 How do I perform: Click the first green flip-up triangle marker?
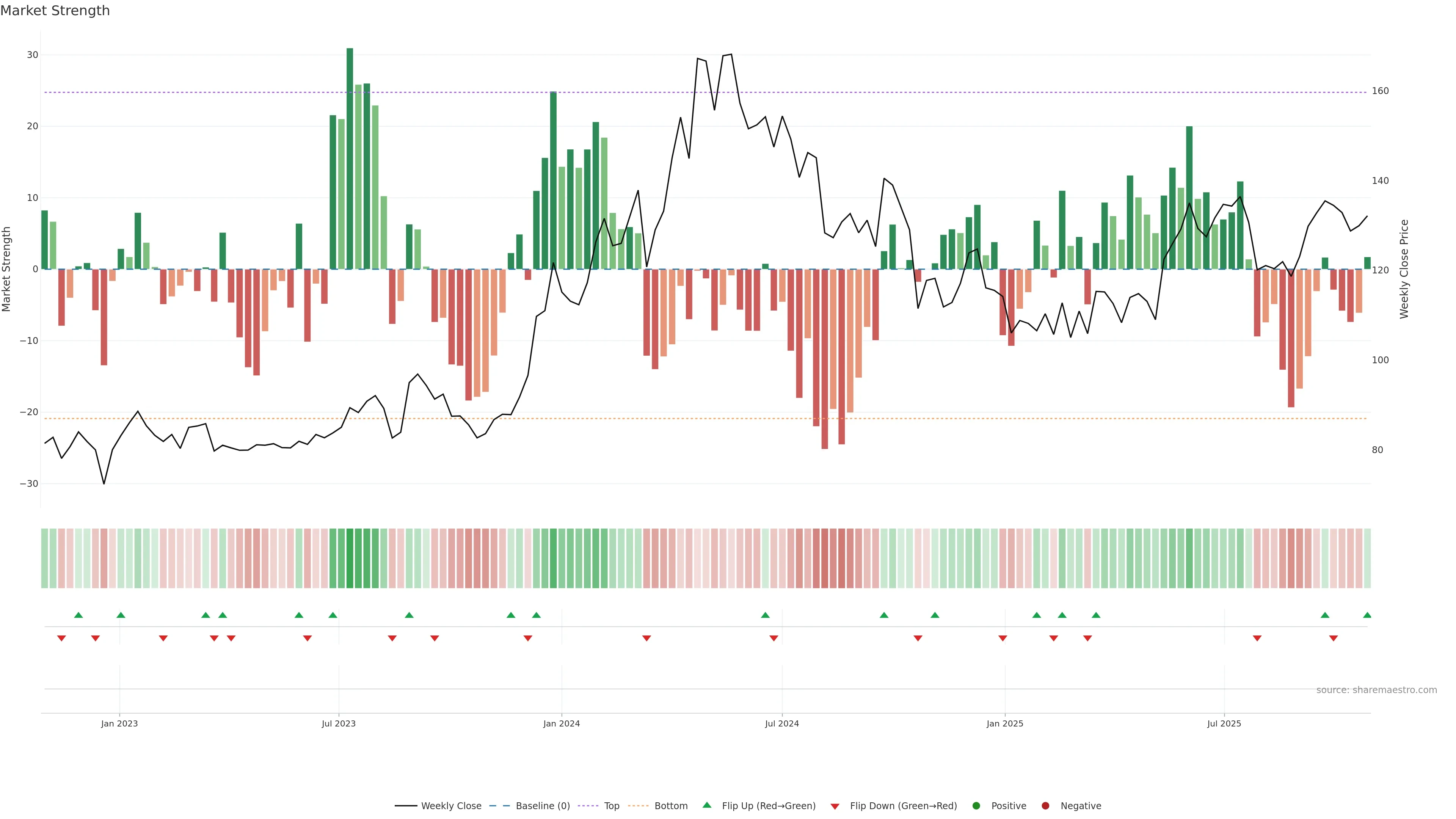[78, 615]
